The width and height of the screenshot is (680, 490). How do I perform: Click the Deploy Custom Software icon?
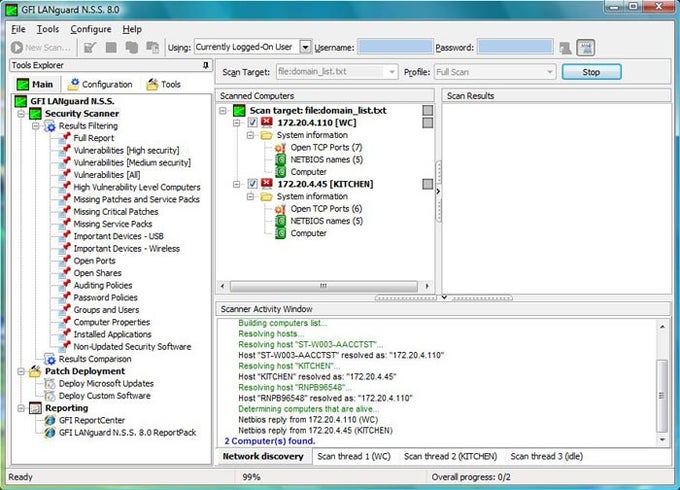(x=50, y=396)
